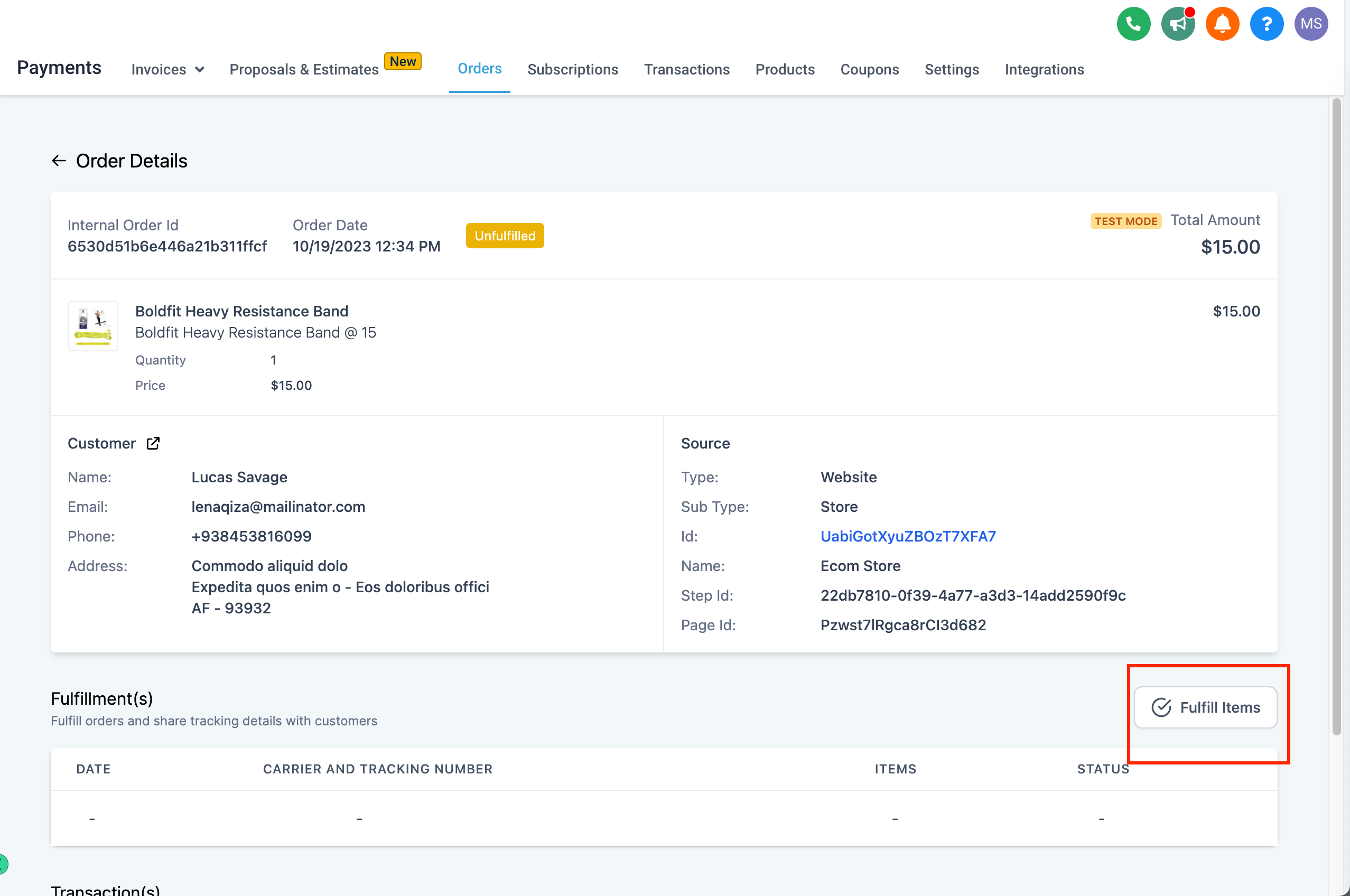
Task: Open the Proposals & Estimates tab
Action: [x=304, y=70]
